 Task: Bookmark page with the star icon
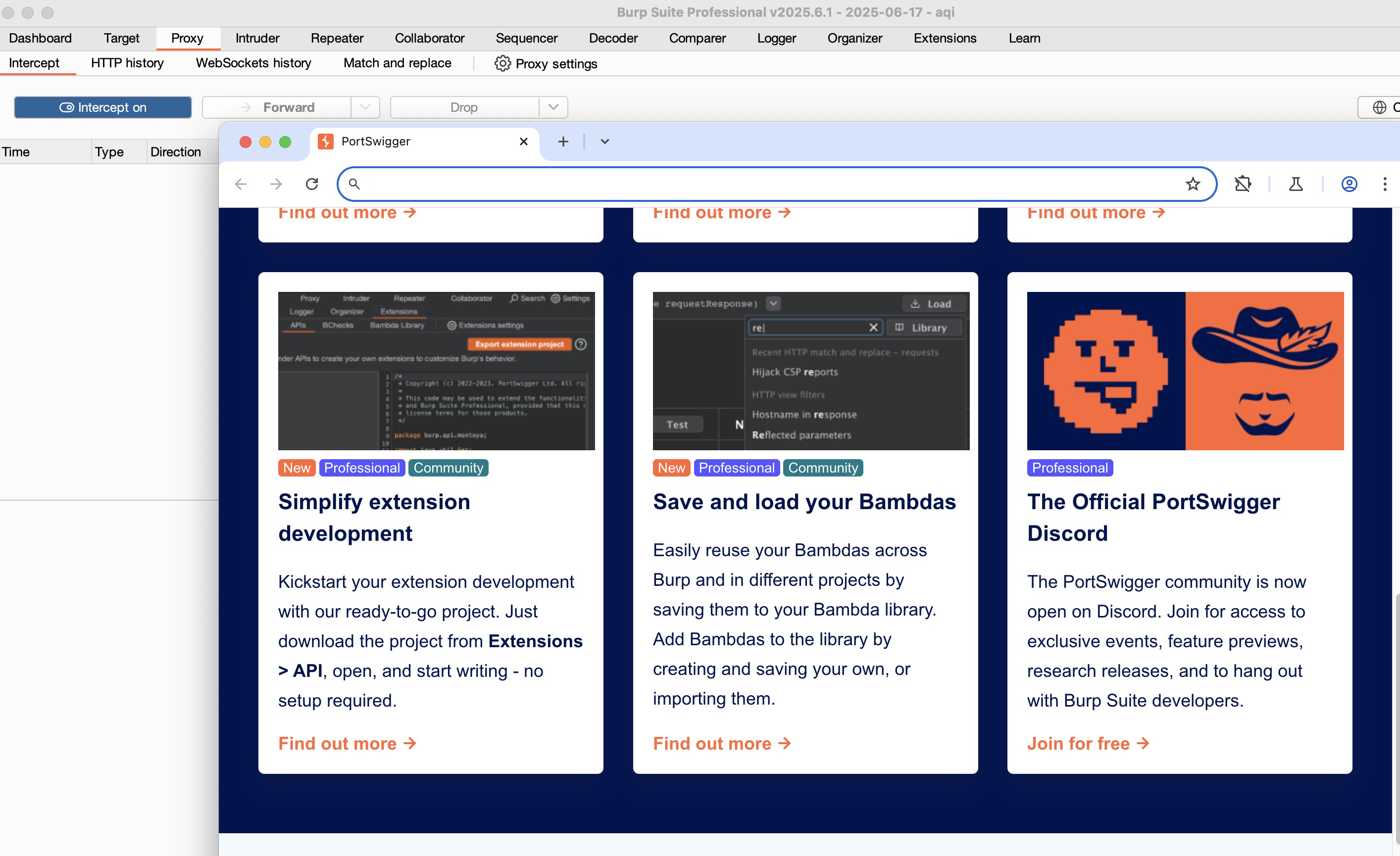click(x=1193, y=184)
